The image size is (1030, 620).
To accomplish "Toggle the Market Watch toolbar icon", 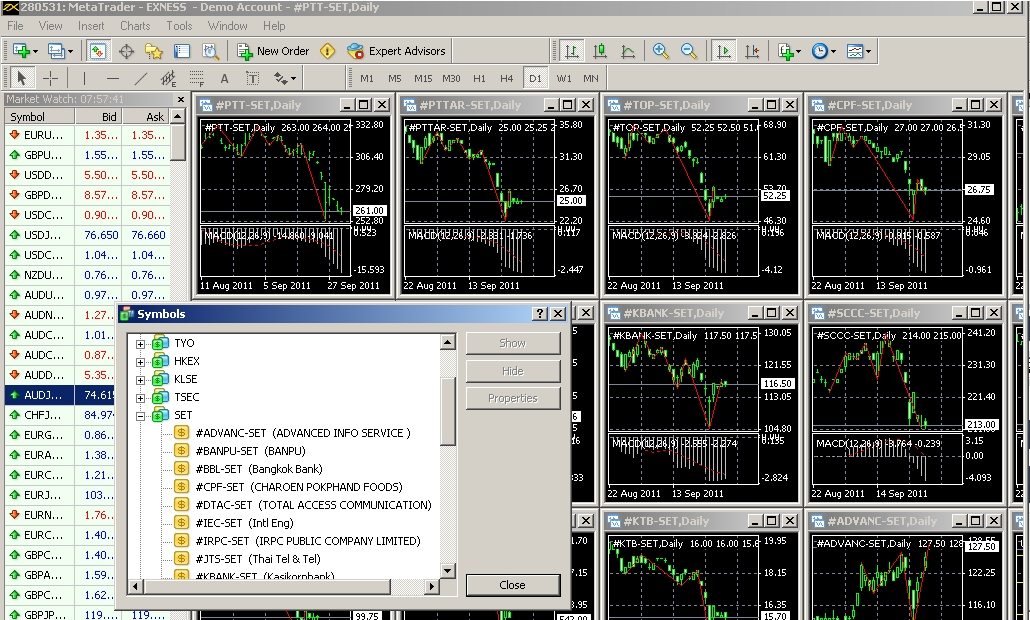I will coord(98,51).
